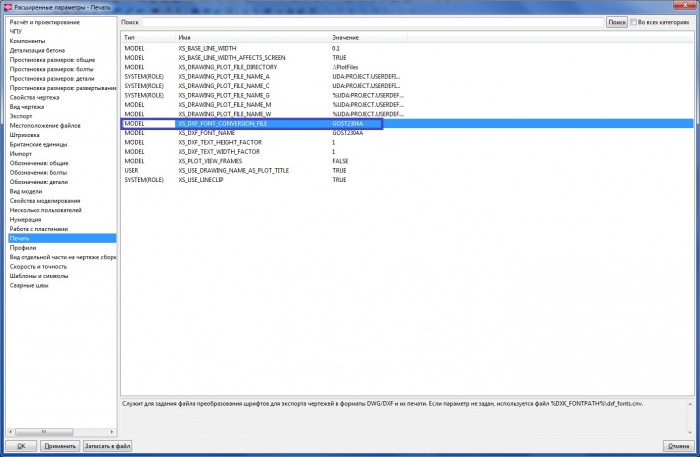The image size is (700, 457).
Task: Click description panel scrollbar down arrow
Action: coord(690,432)
